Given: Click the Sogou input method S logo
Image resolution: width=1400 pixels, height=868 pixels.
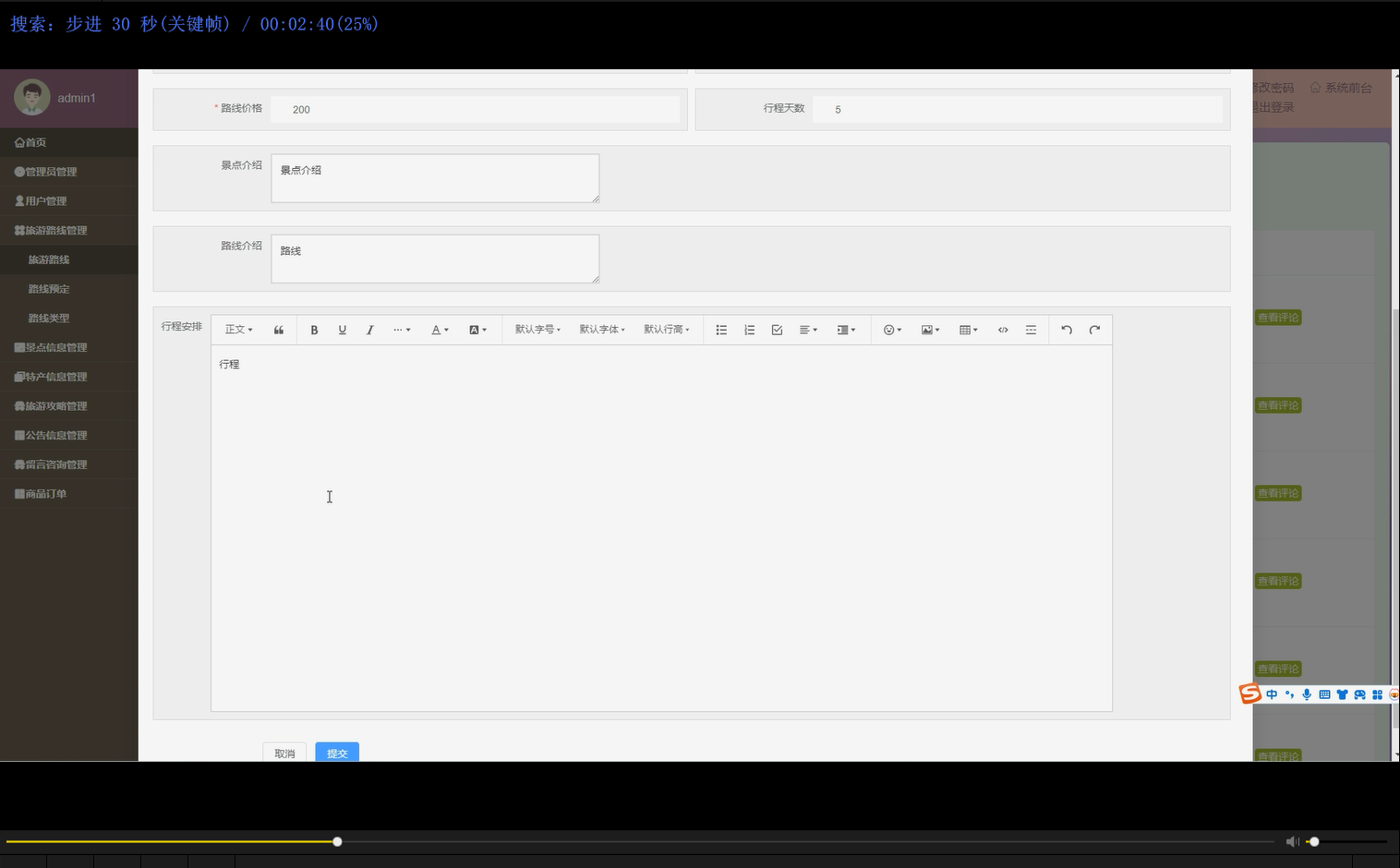Looking at the screenshot, I should tap(1250, 693).
